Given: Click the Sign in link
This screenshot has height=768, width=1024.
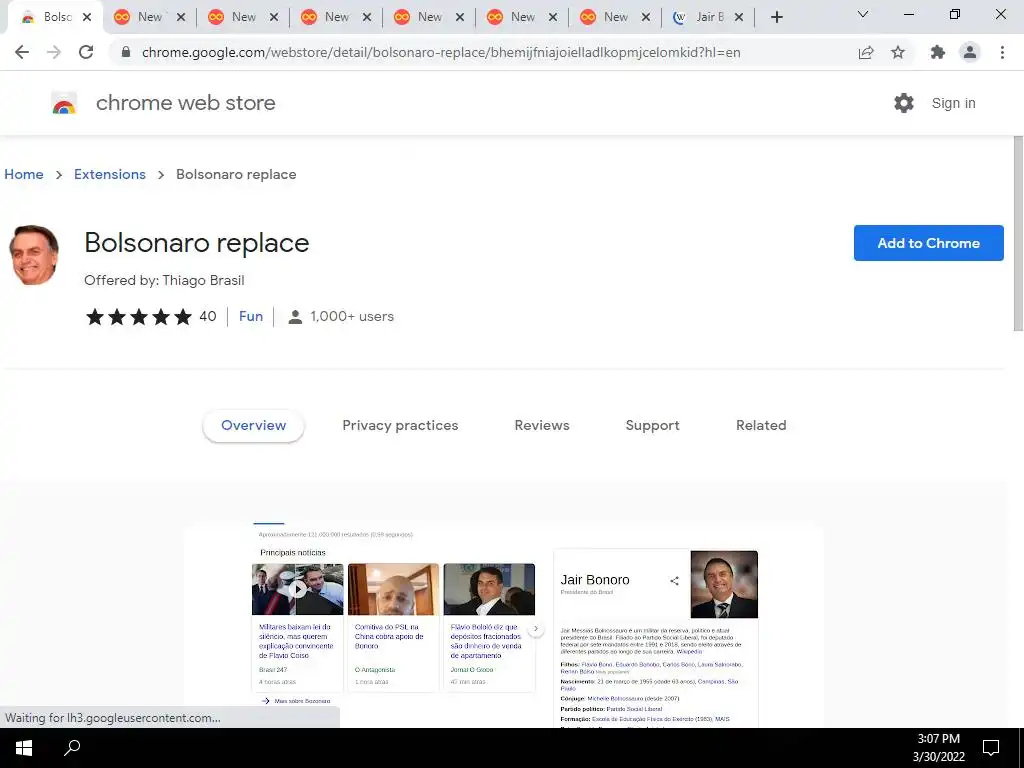Looking at the screenshot, I should pyautogui.click(x=953, y=103).
